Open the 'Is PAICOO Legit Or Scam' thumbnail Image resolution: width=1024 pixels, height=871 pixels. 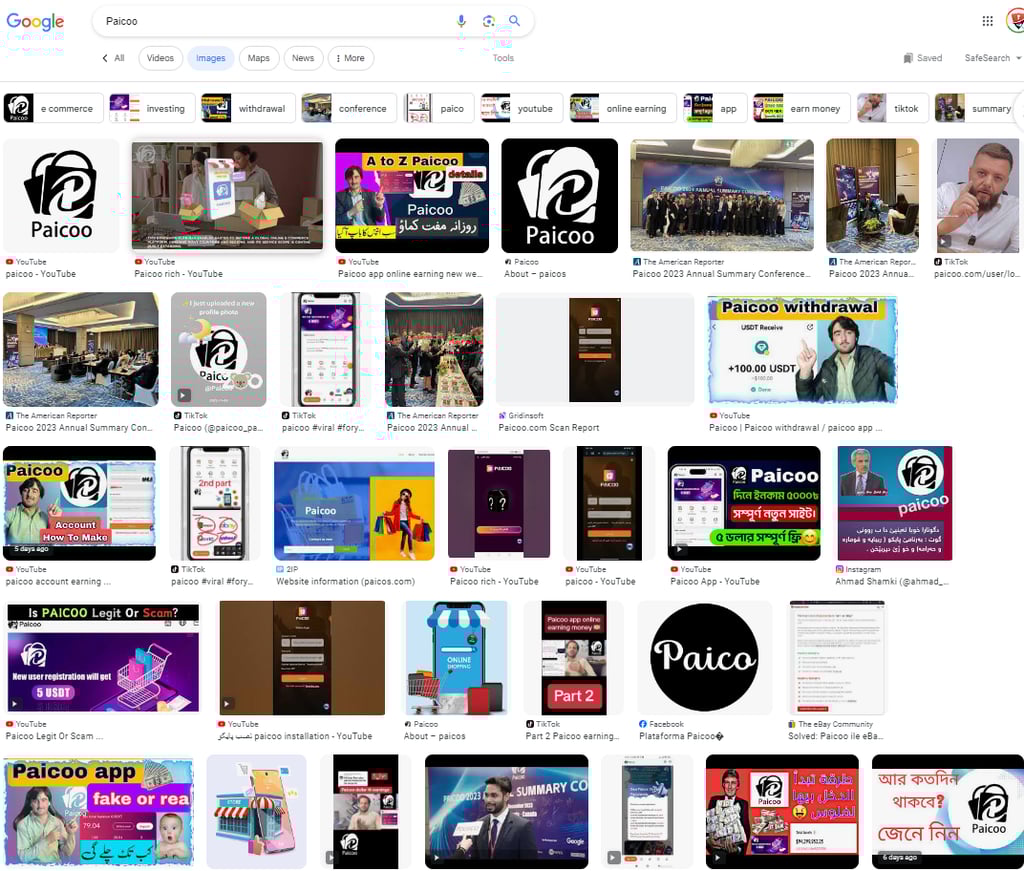[103, 657]
